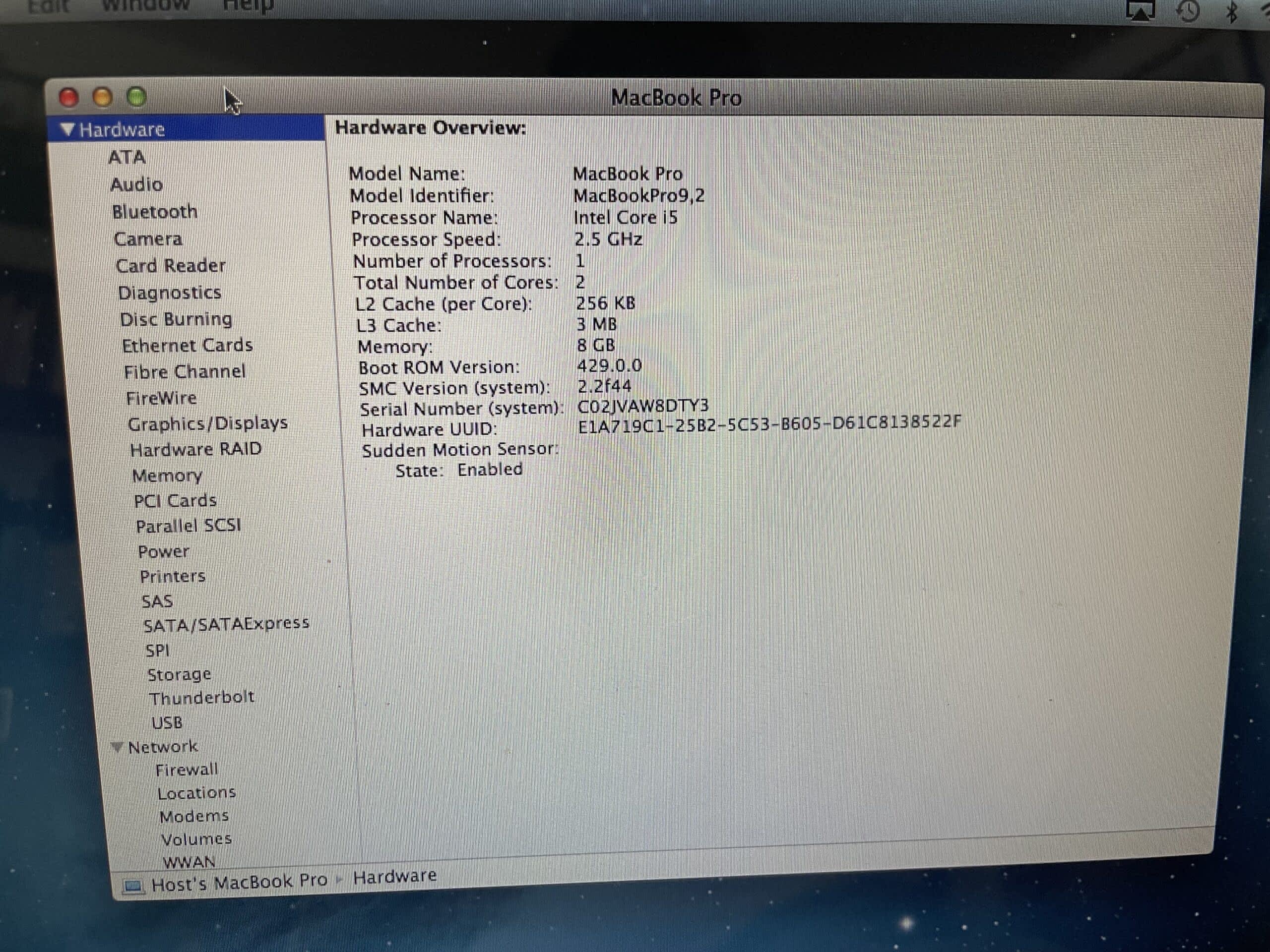Collapse the Network disclosure triangle
This screenshot has height=952, width=1270.
[117, 747]
